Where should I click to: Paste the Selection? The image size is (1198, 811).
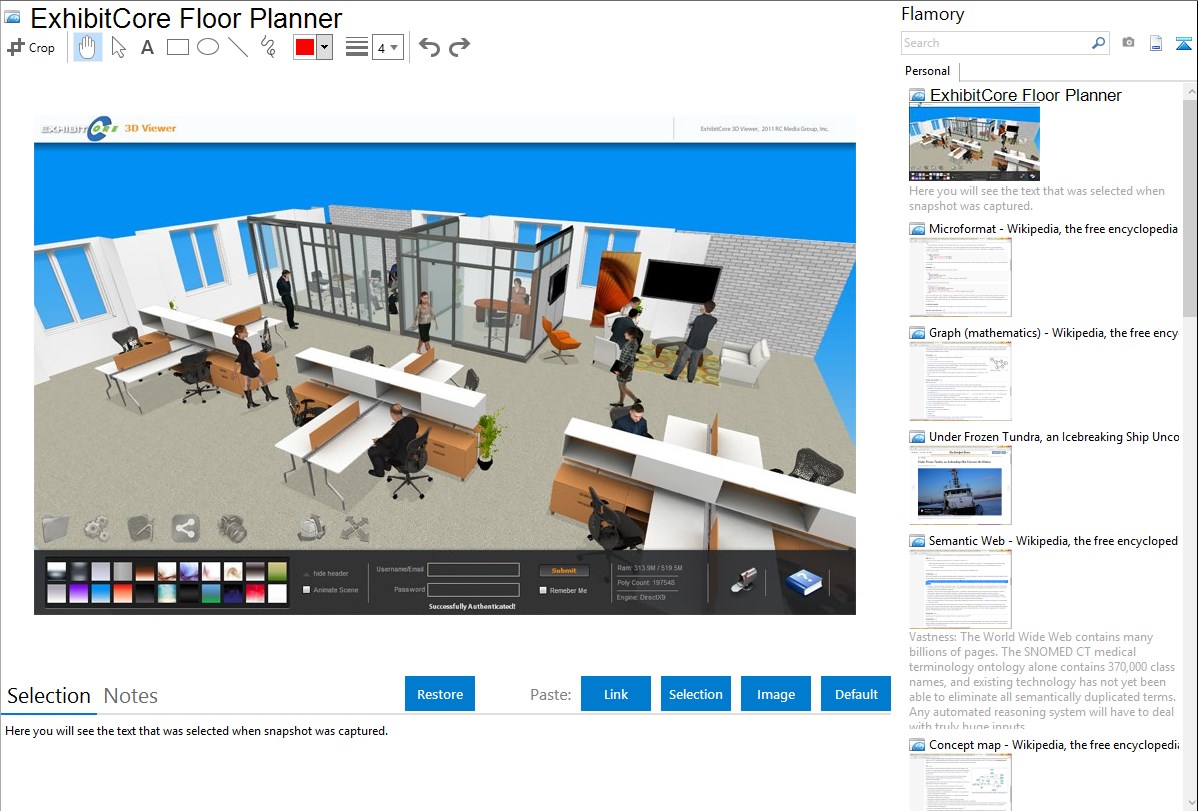pos(696,694)
